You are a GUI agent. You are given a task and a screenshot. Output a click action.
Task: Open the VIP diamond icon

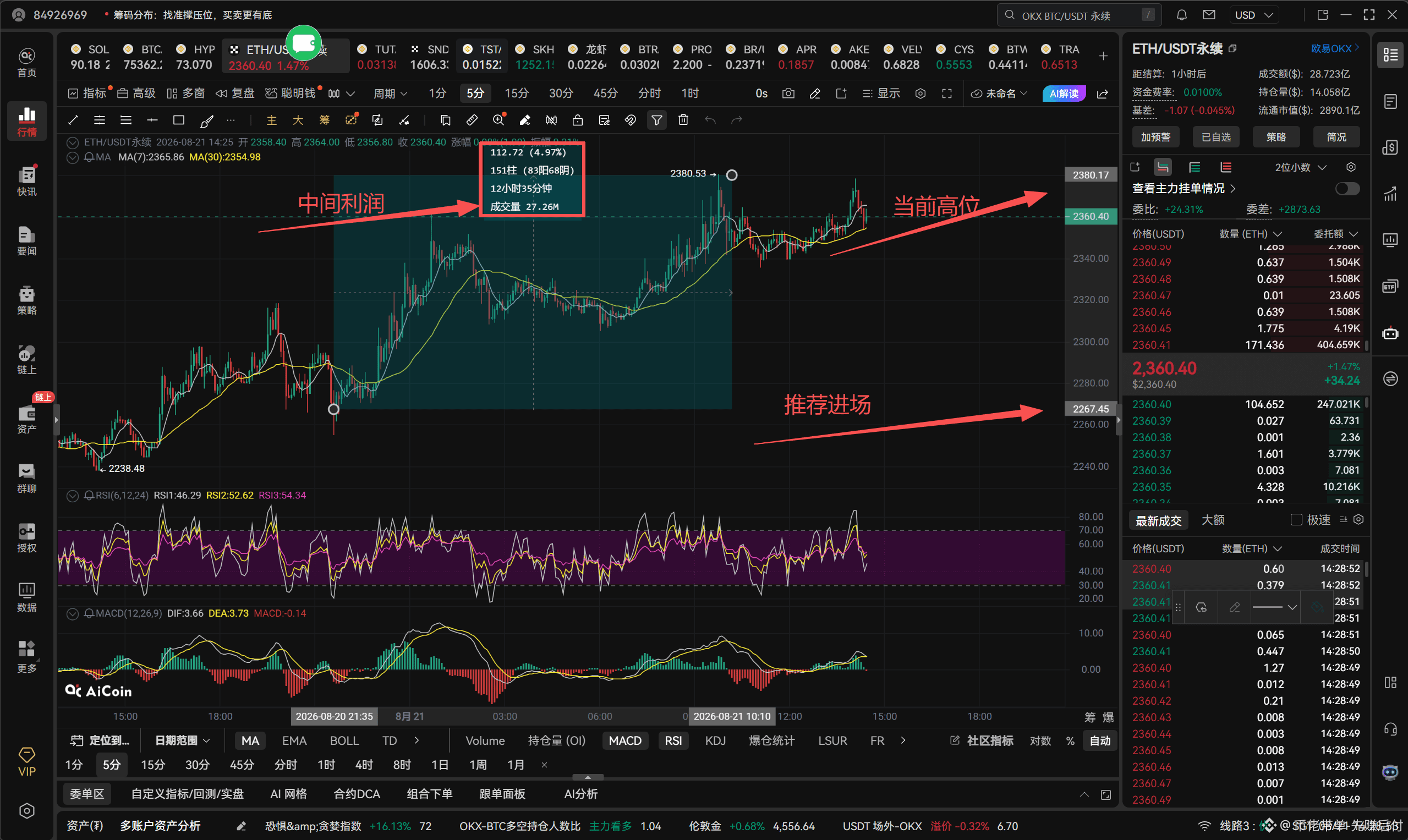click(x=26, y=761)
